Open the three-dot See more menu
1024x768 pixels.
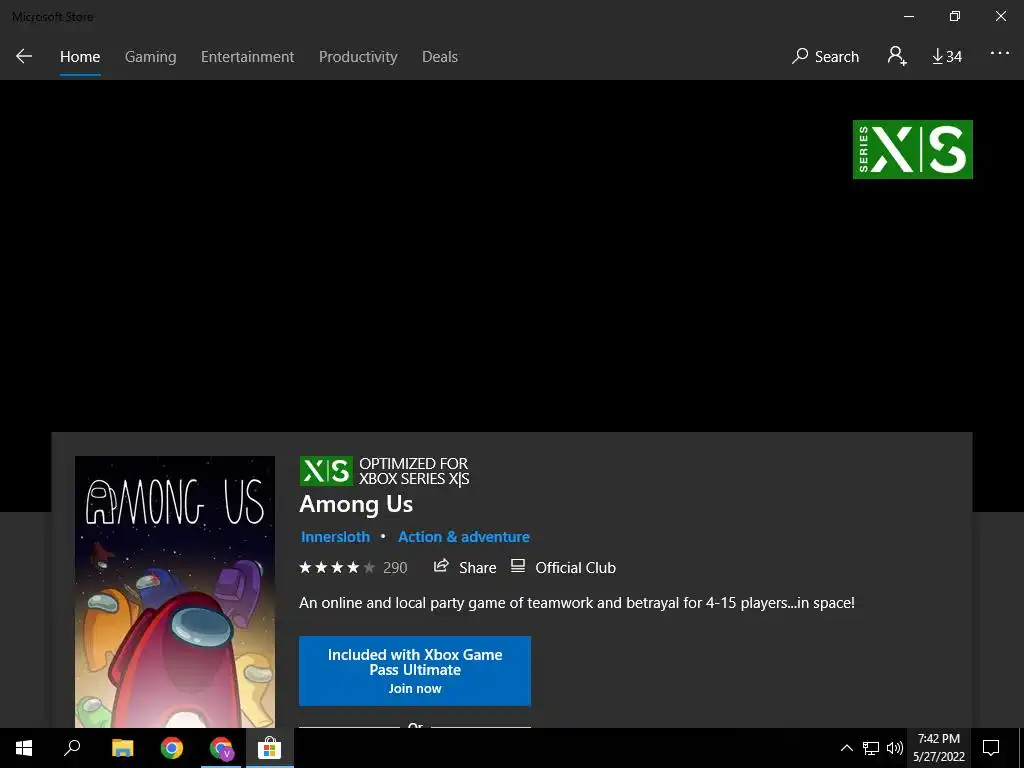(999, 54)
